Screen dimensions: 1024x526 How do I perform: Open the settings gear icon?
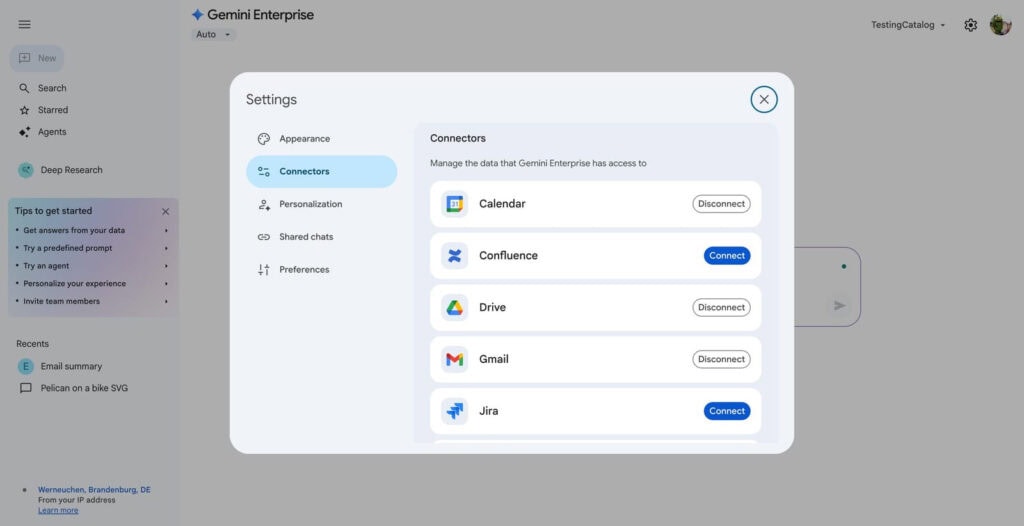coord(970,25)
